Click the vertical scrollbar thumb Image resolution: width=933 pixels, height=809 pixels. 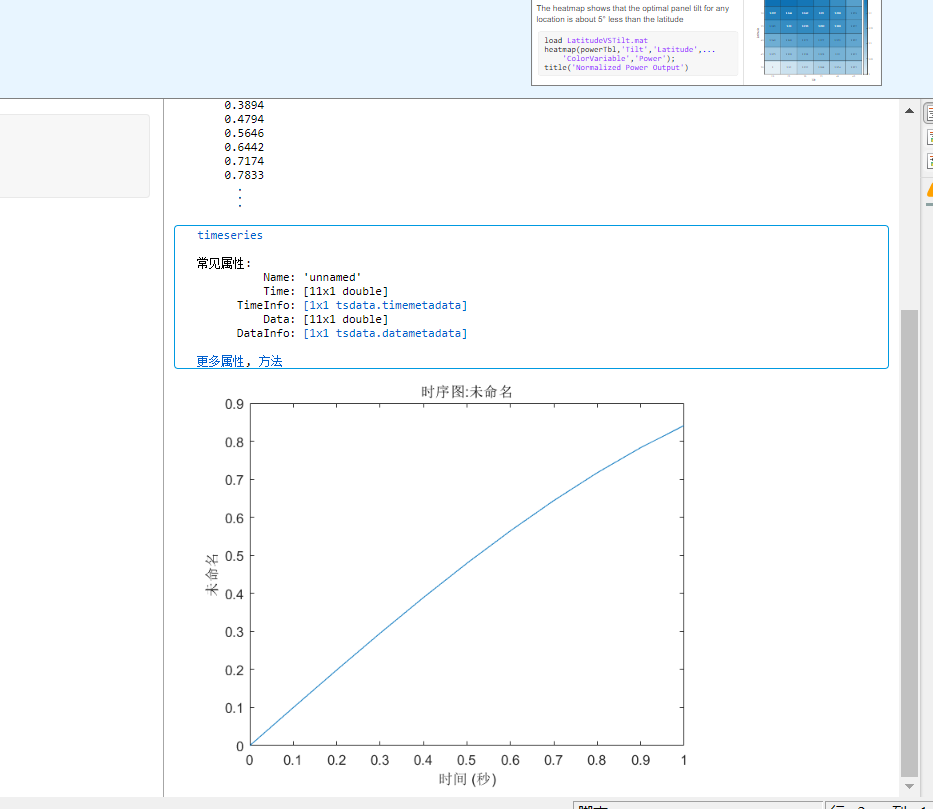pyautogui.click(x=909, y=543)
